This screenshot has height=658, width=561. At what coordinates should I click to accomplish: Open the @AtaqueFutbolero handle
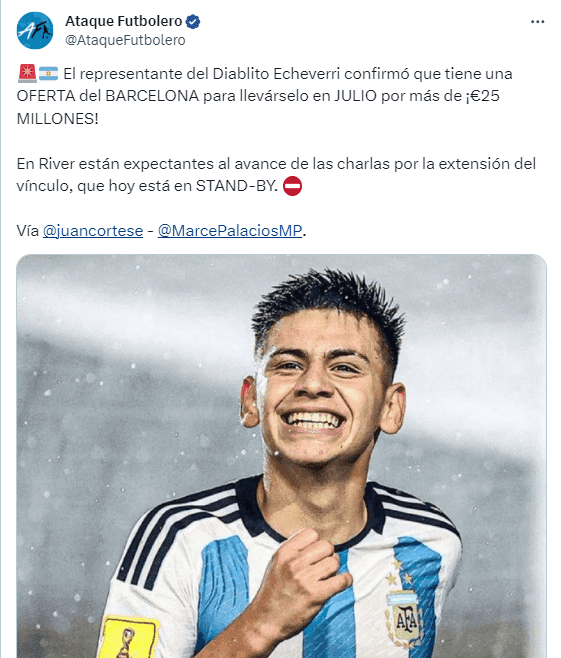125,40
